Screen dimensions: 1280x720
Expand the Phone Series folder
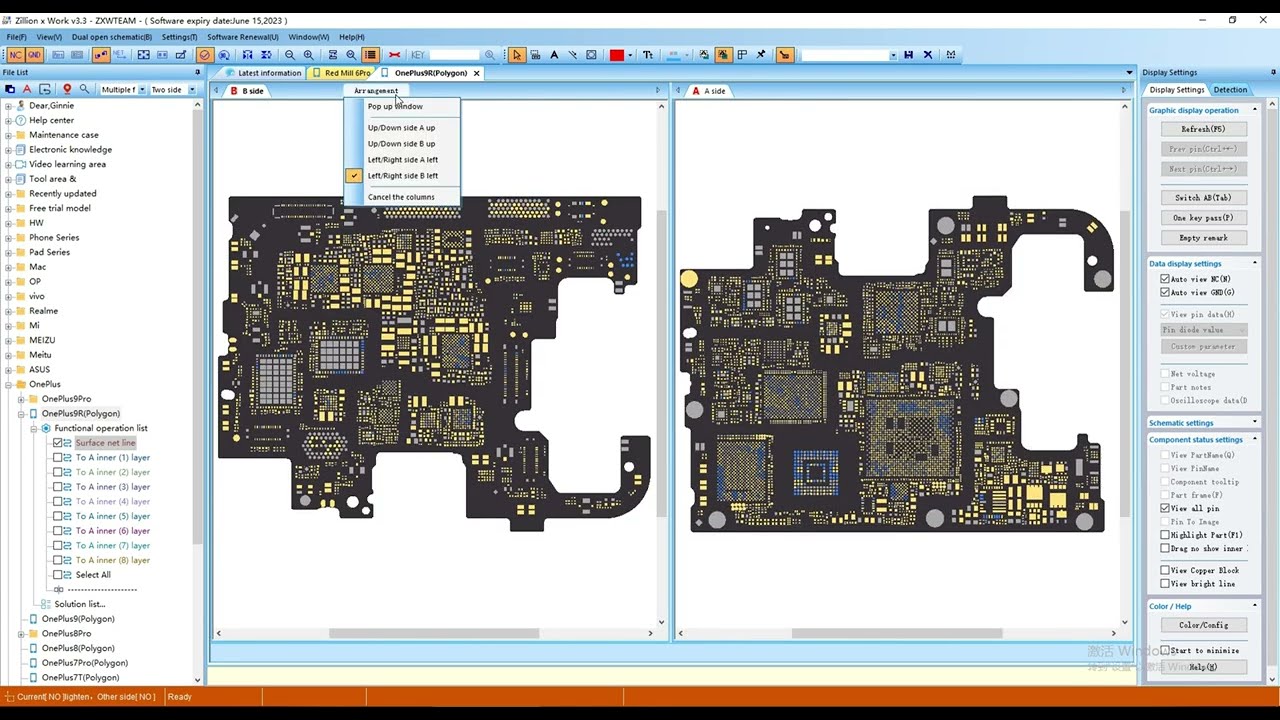pos(8,238)
